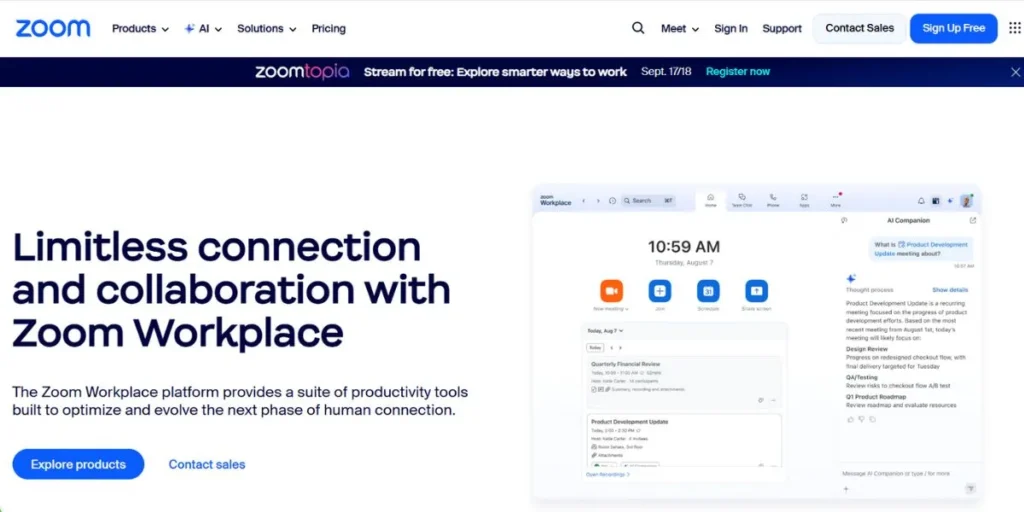1024x512 pixels.
Task: Click the thumbs down icon under AI response
Action: pos(861,419)
